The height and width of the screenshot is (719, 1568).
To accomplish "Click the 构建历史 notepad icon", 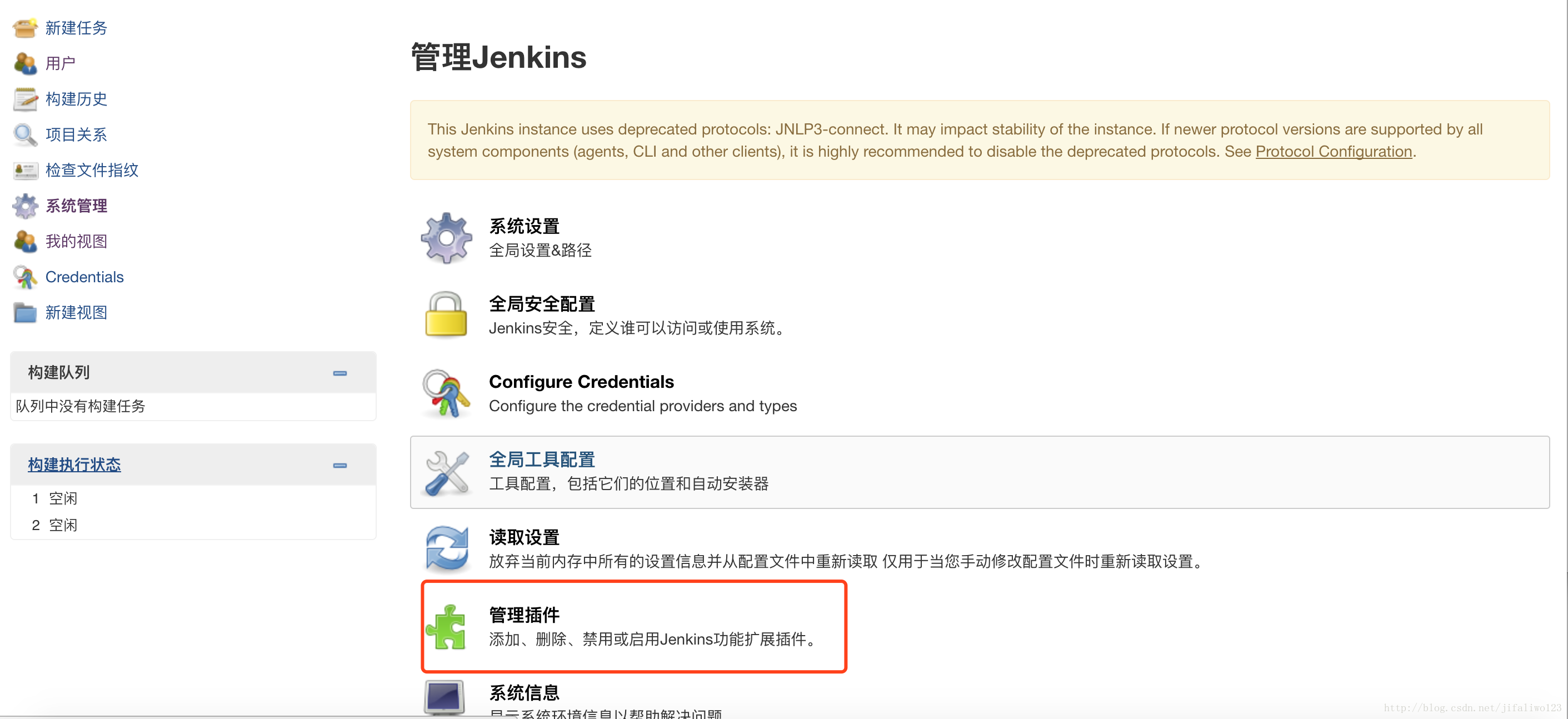I will [25, 99].
